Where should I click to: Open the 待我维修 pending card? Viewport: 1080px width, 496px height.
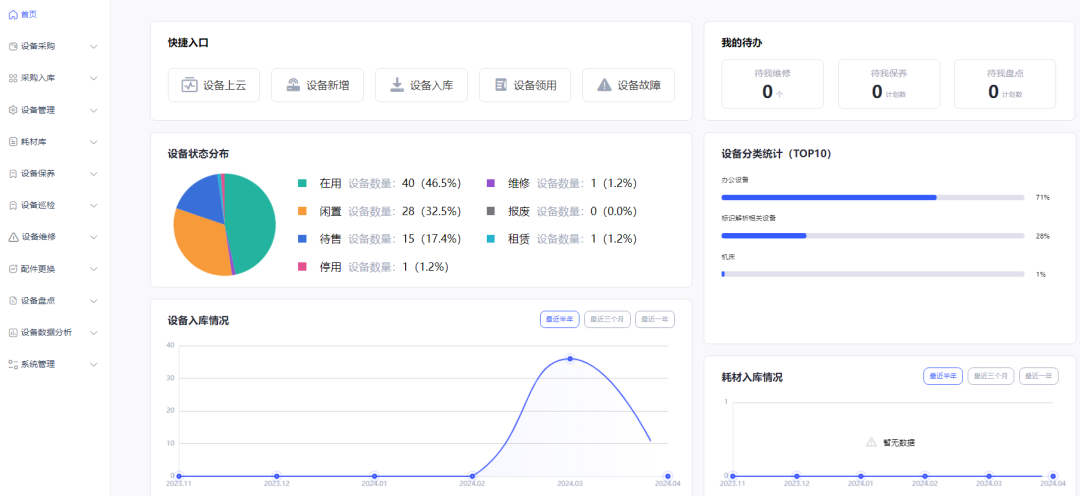click(x=772, y=84)
